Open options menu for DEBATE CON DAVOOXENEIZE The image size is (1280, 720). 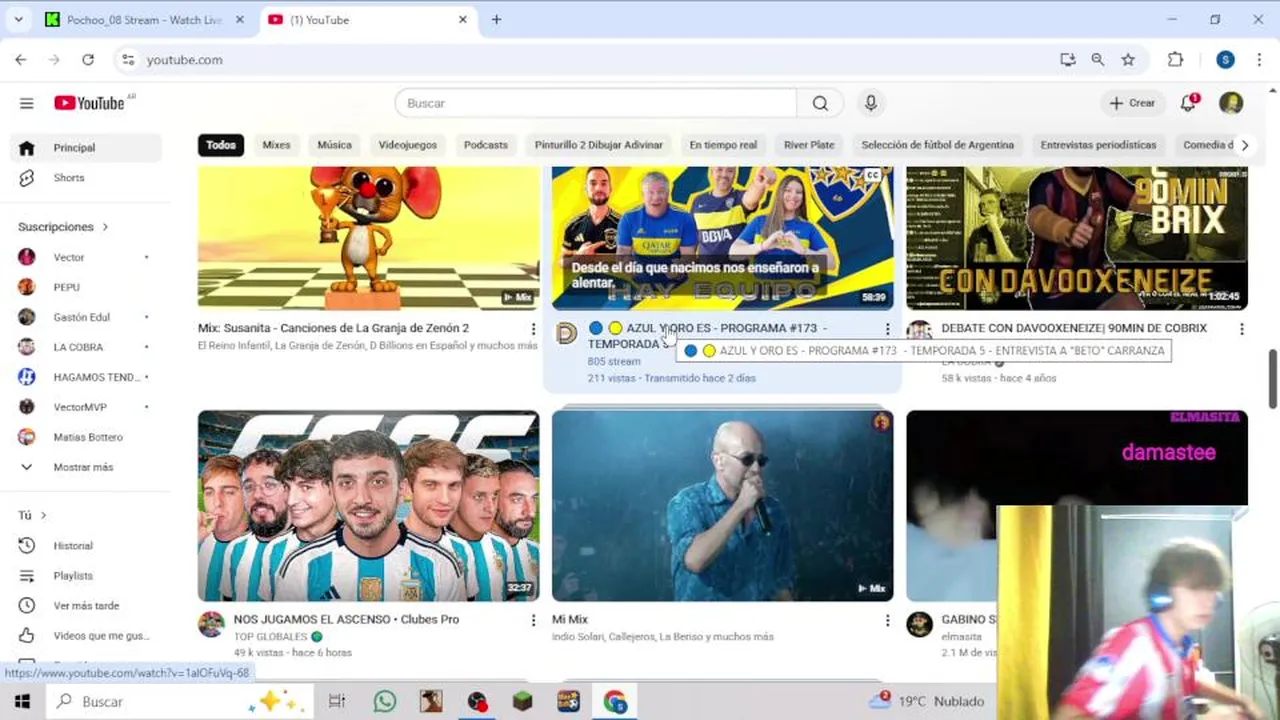(x=1241, y=329)
